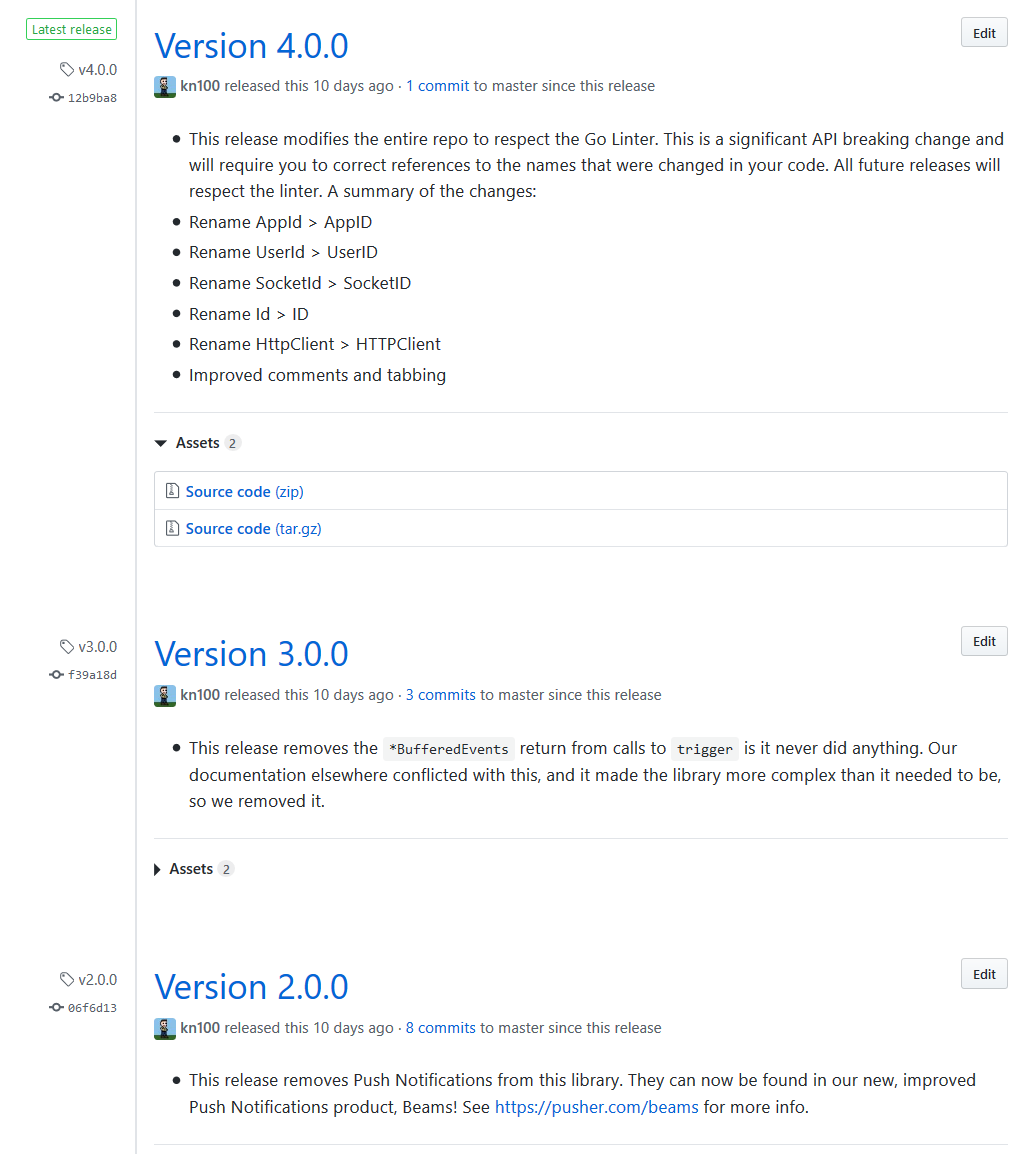Click Edit on the Version 4.0.0 release
Viewport: 1036px width, 1154px height.
[x=983, y=32]
